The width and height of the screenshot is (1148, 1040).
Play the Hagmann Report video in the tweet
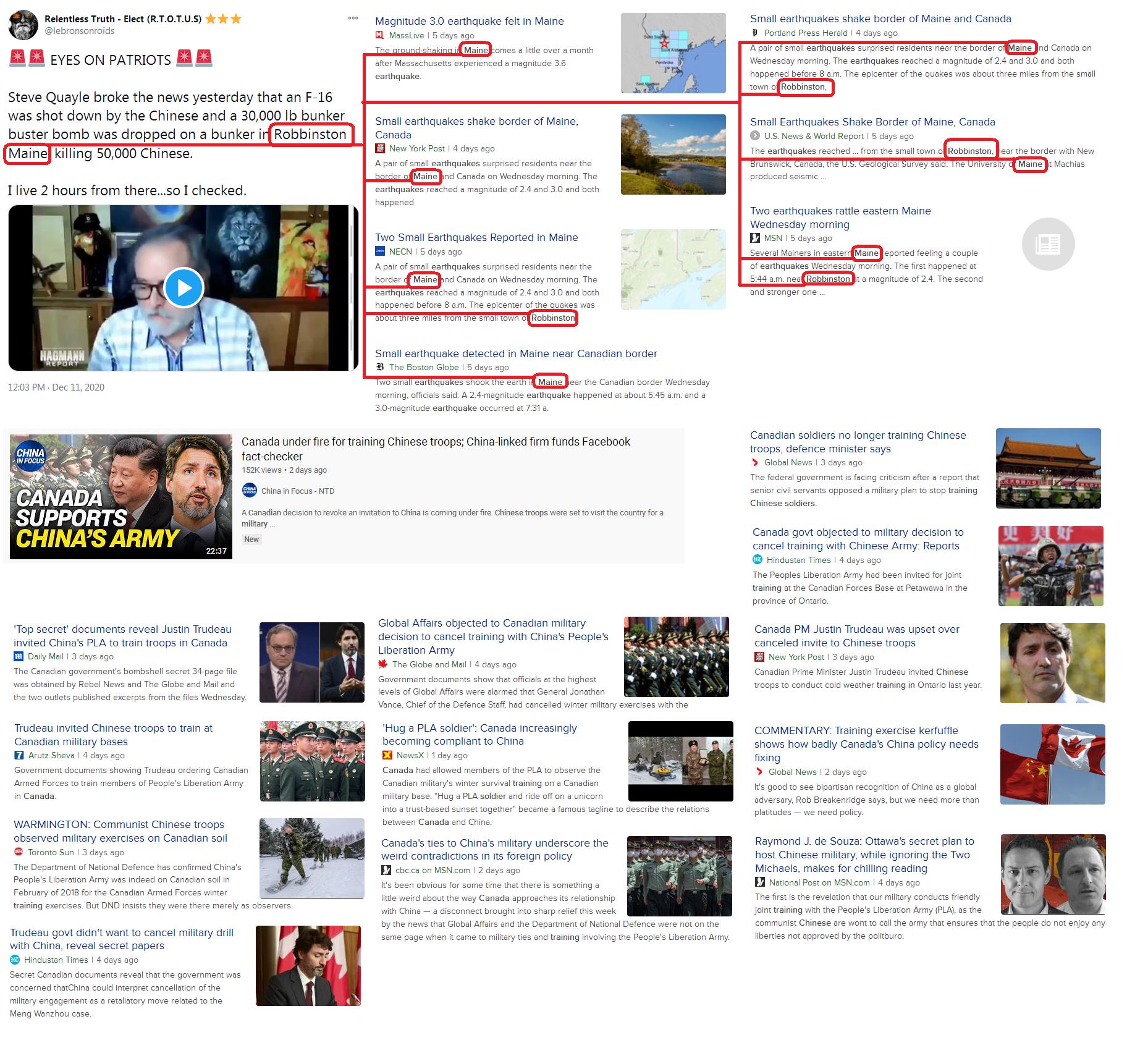click(x=184, y=288)
